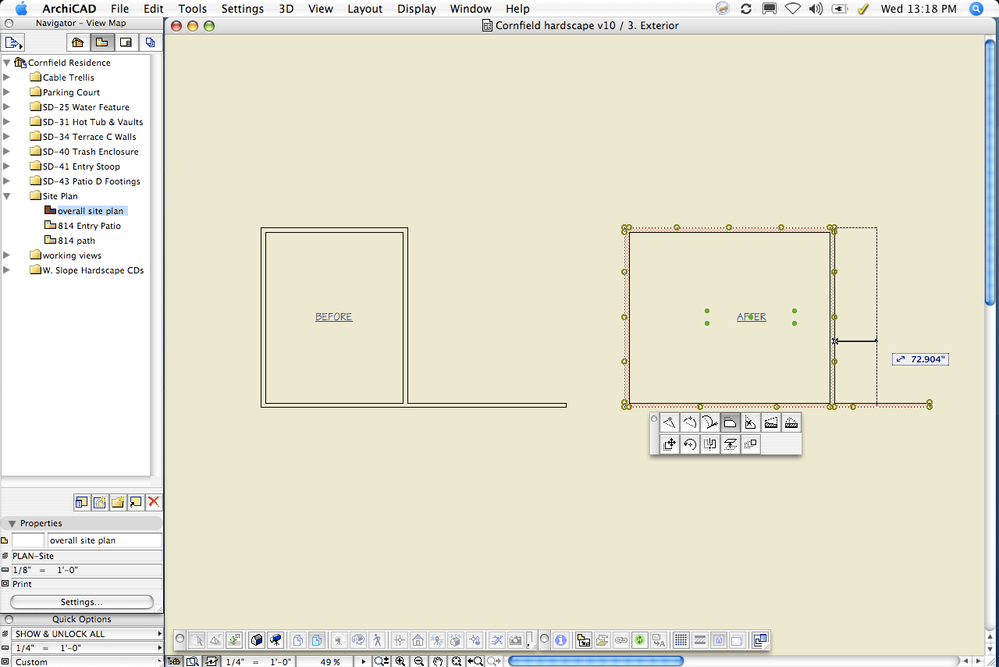Click the AFTER label link
The width and height of the screenshot is (999, 667).
click(x=752, y=317)
